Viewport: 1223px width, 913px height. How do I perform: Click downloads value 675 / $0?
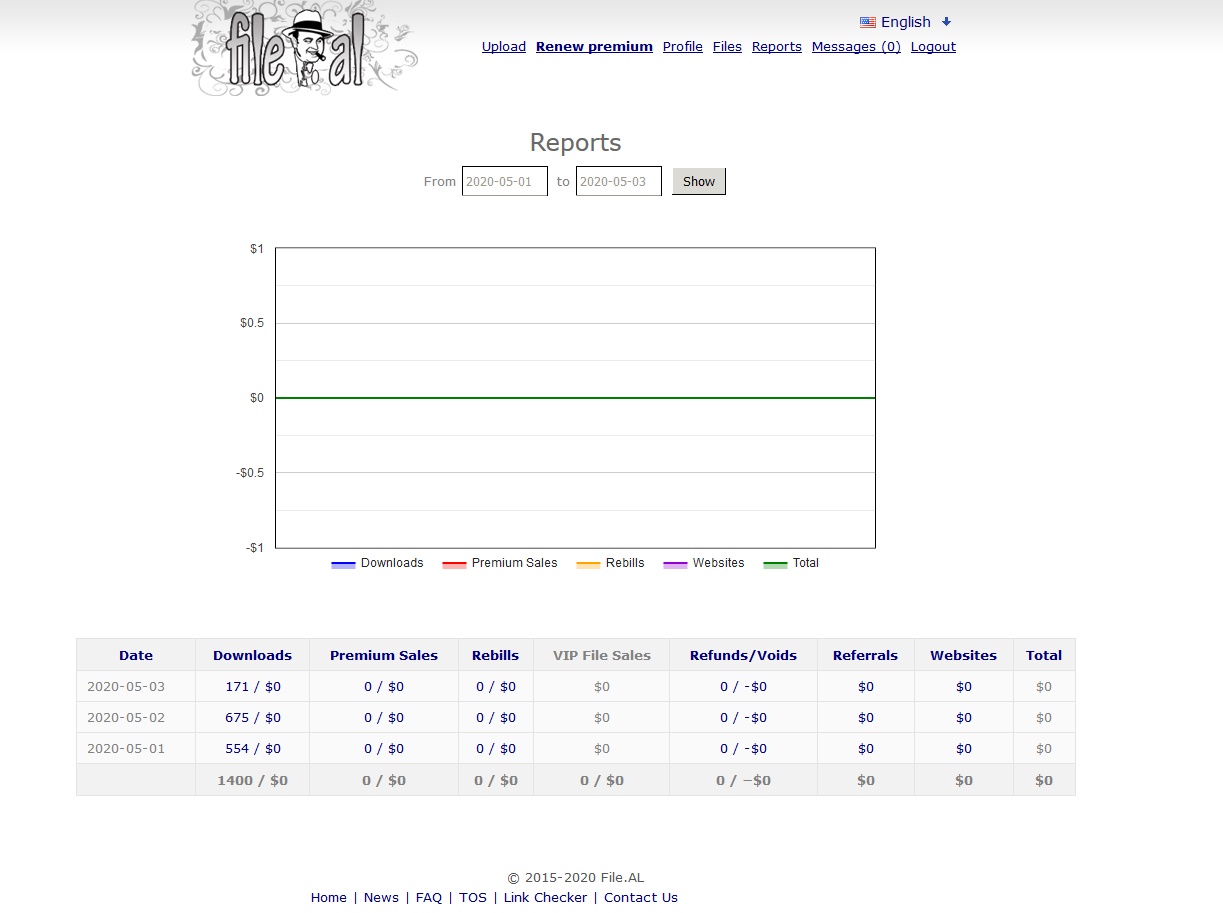coord(252,717)
